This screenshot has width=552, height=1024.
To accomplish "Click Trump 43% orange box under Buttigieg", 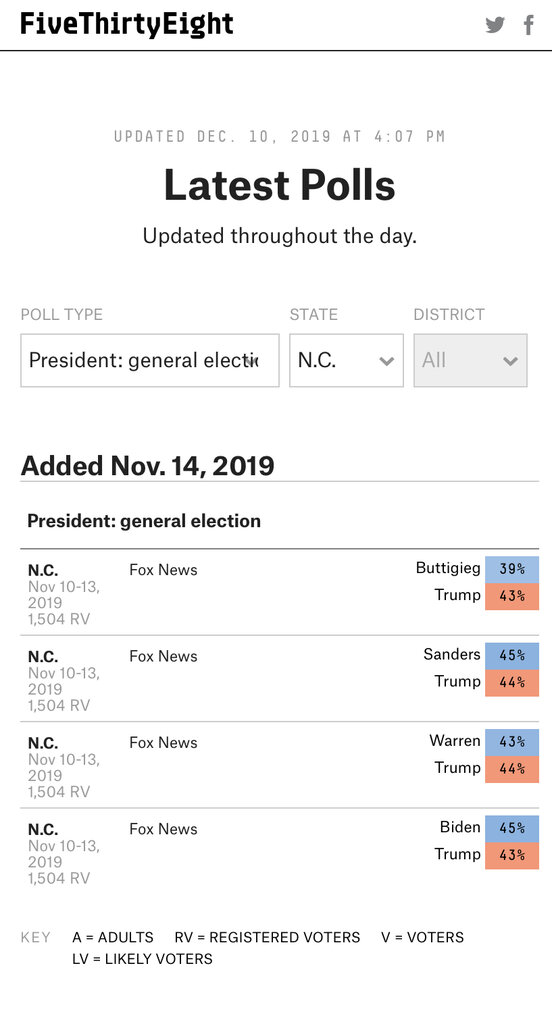I will [x=512, y=596].
